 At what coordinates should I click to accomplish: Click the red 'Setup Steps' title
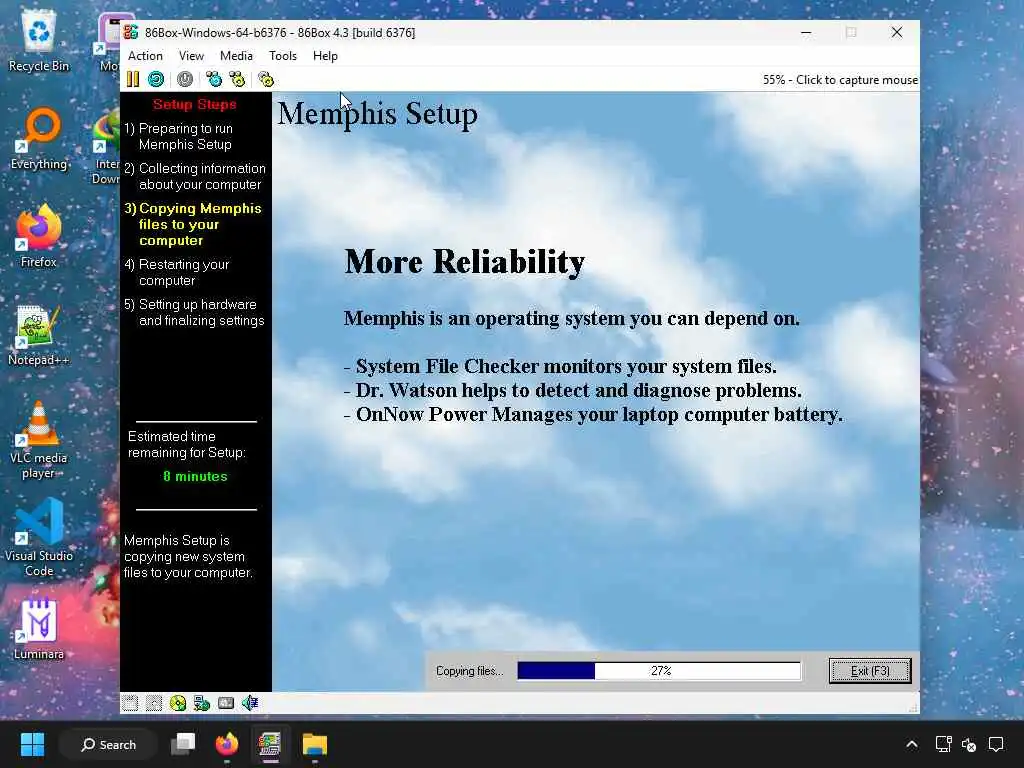195,104
